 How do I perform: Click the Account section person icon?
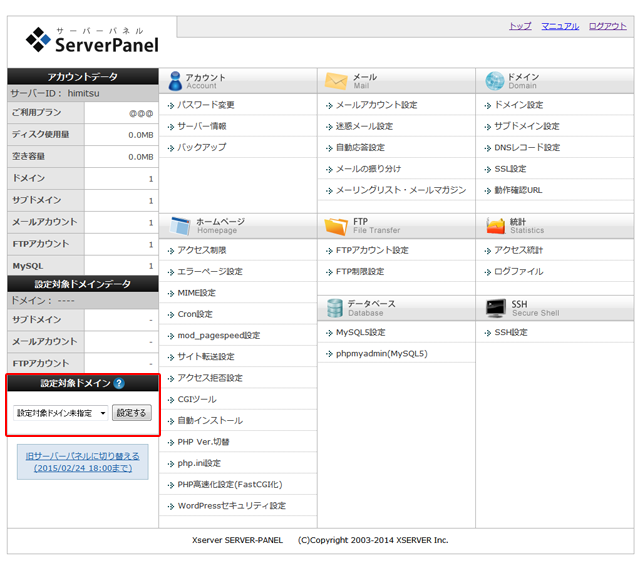pyautogui.click(x=175, y=81)
